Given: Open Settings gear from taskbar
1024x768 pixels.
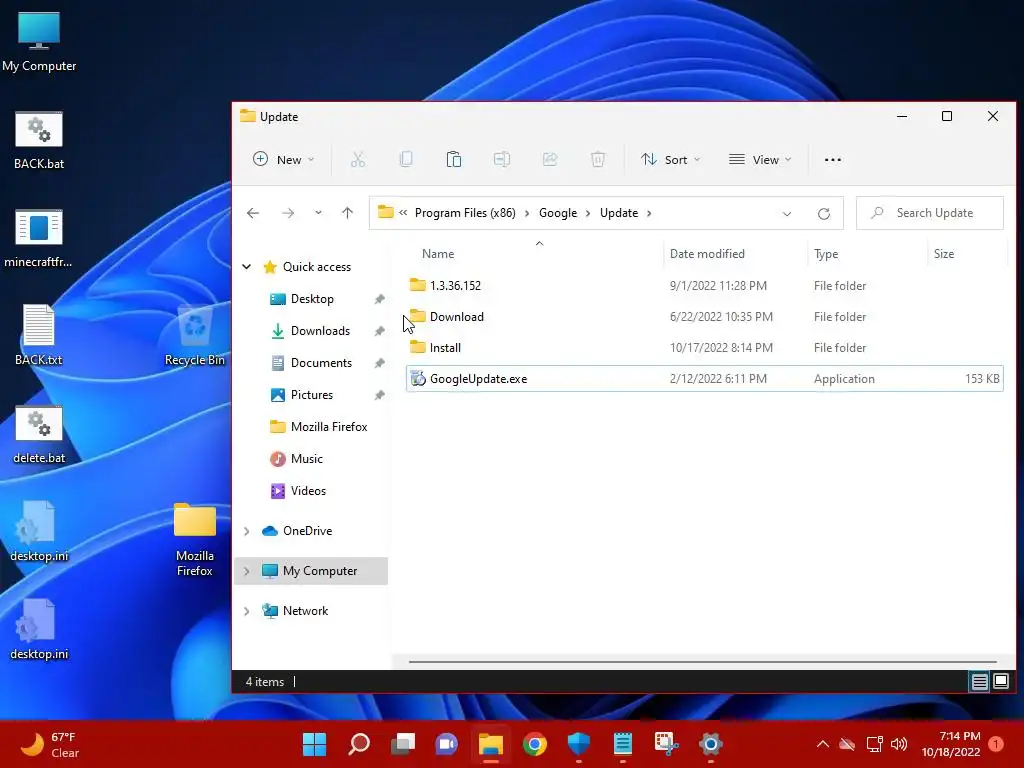Looking at the screenshot, I should 711,744.
